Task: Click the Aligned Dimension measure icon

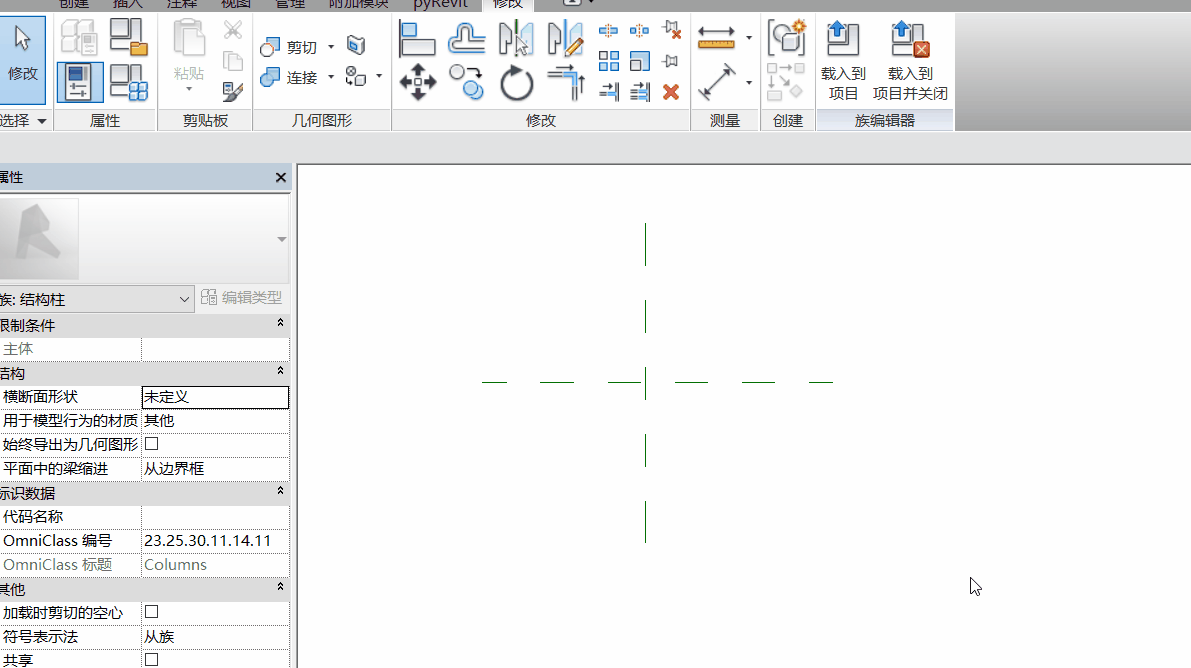Action: (717, 82)
